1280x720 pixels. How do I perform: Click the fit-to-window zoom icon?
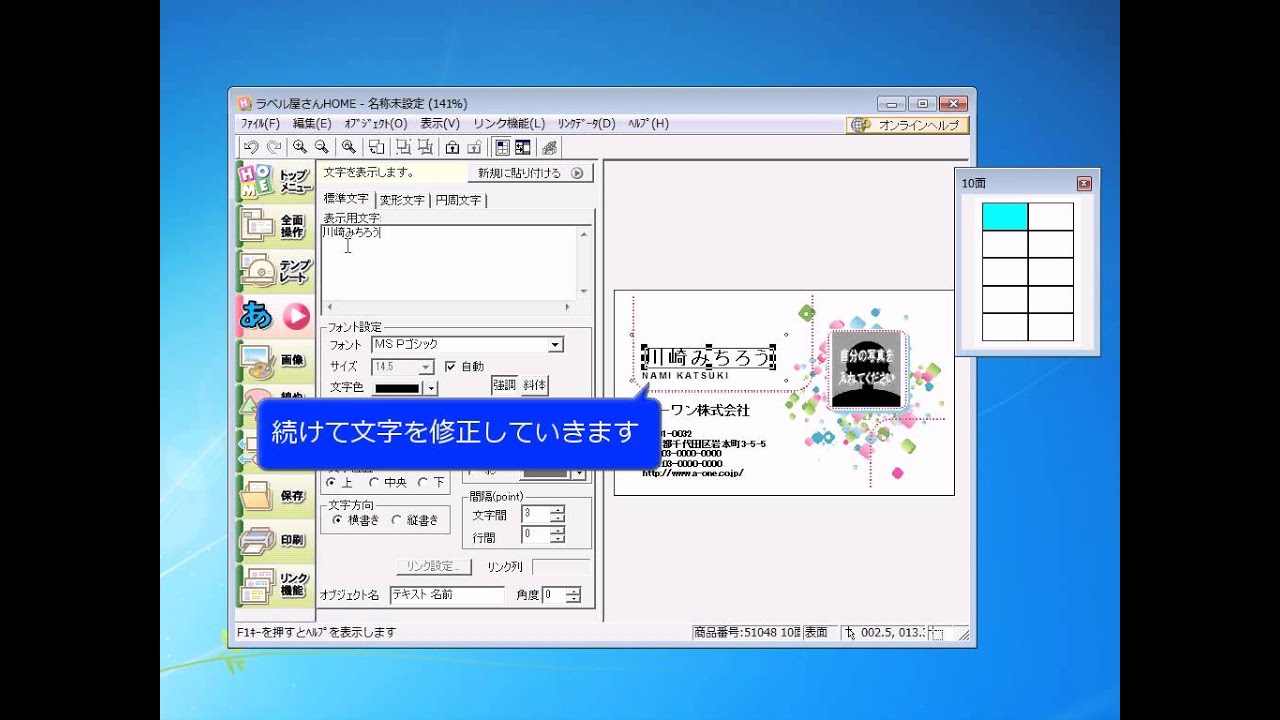(348, 147)
